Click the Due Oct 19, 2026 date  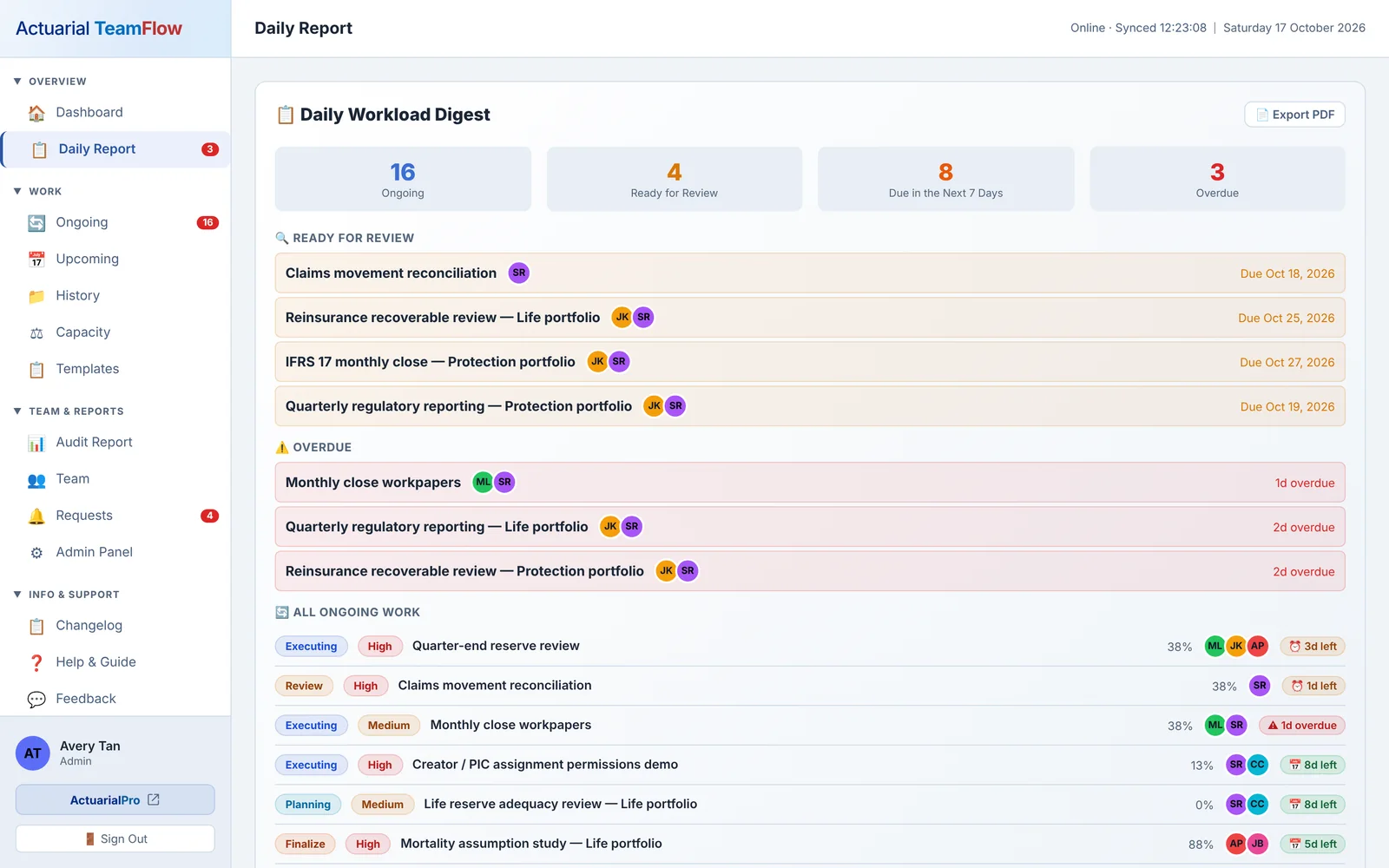(1287, 406)
